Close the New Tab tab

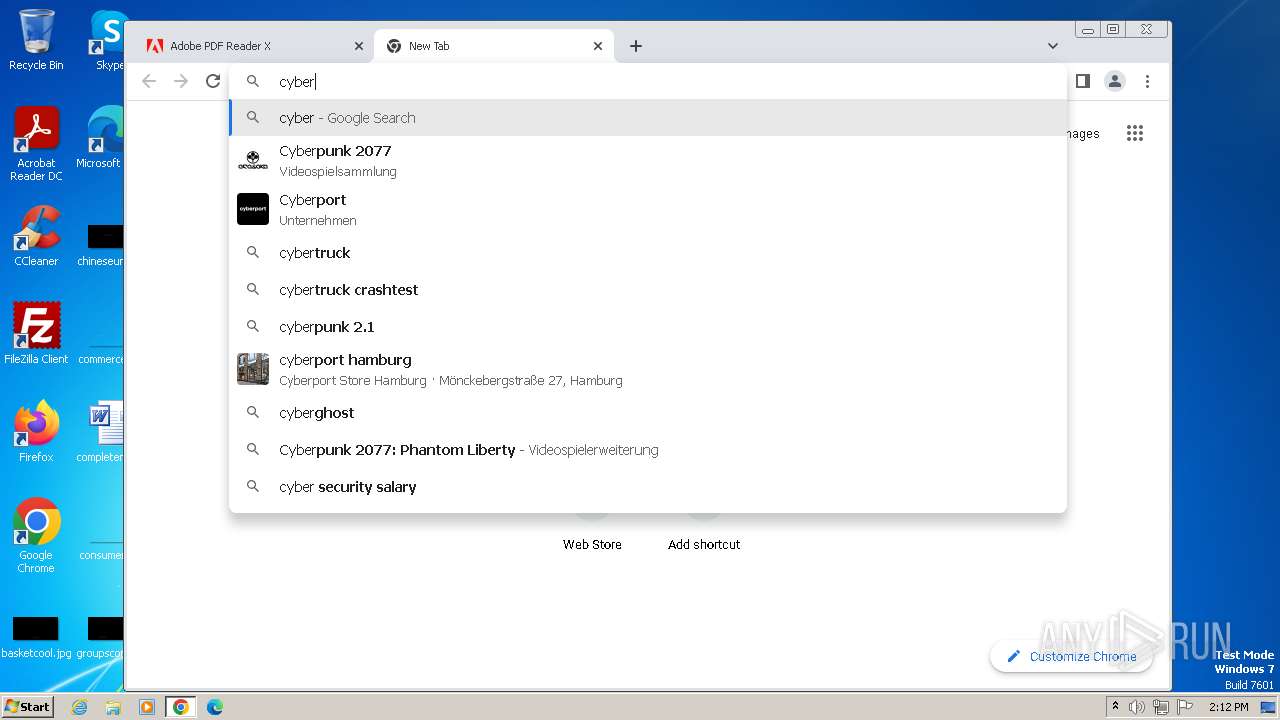tap(598, 46)
